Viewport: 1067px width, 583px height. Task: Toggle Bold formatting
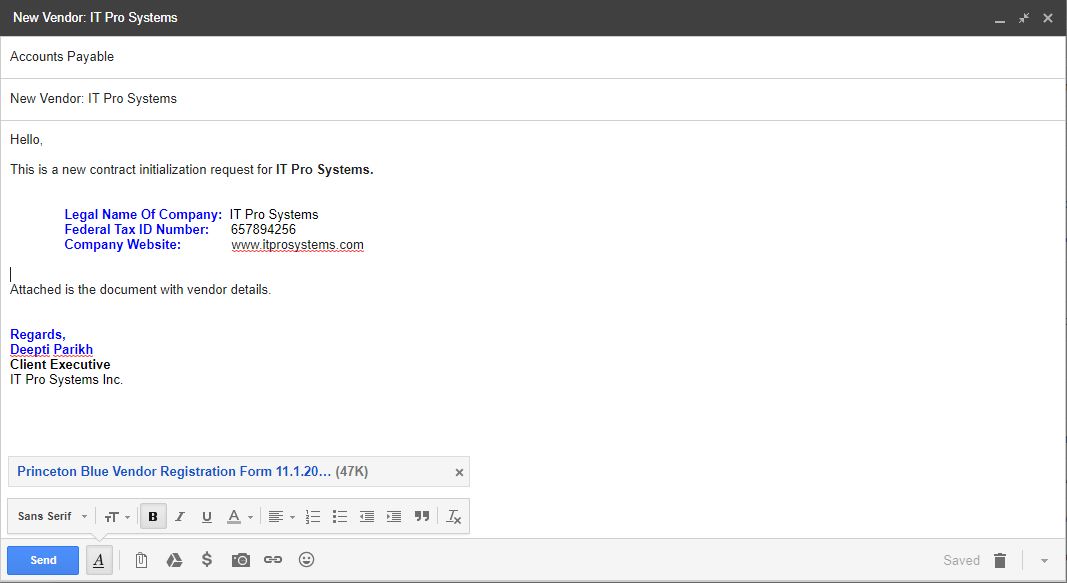tap(153, 516)
